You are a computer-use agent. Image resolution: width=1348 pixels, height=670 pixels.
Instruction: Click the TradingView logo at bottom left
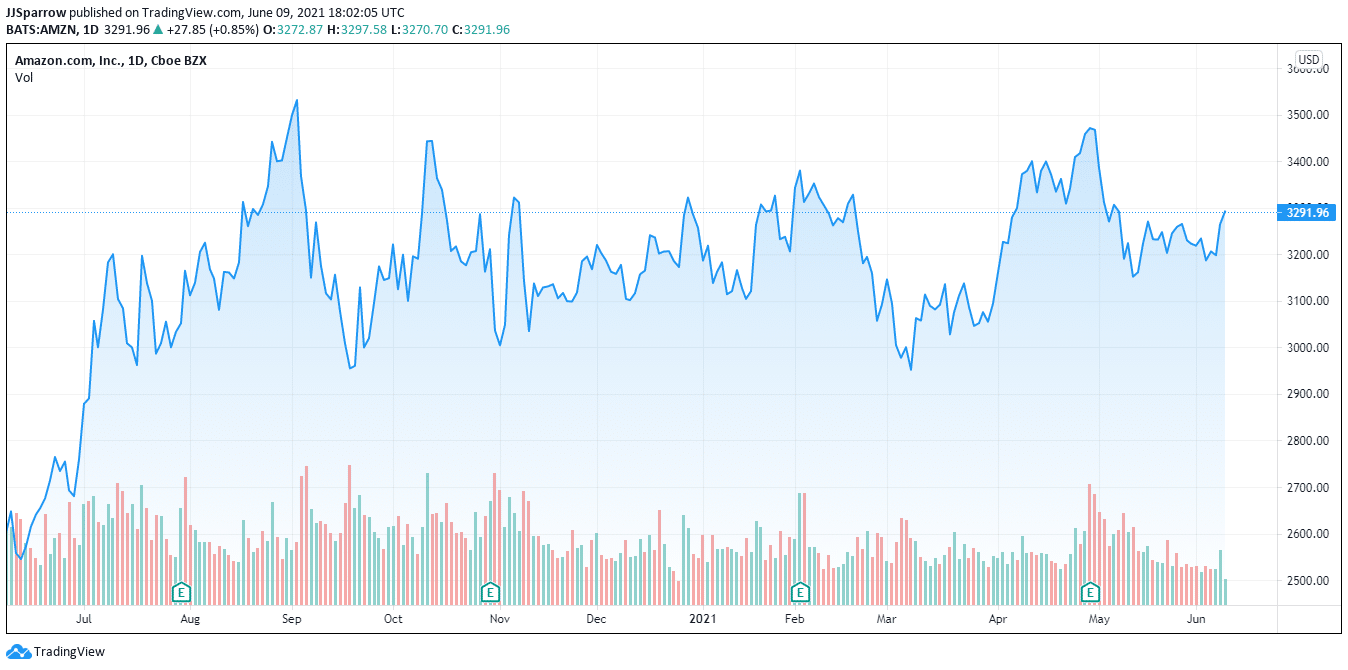56,652
